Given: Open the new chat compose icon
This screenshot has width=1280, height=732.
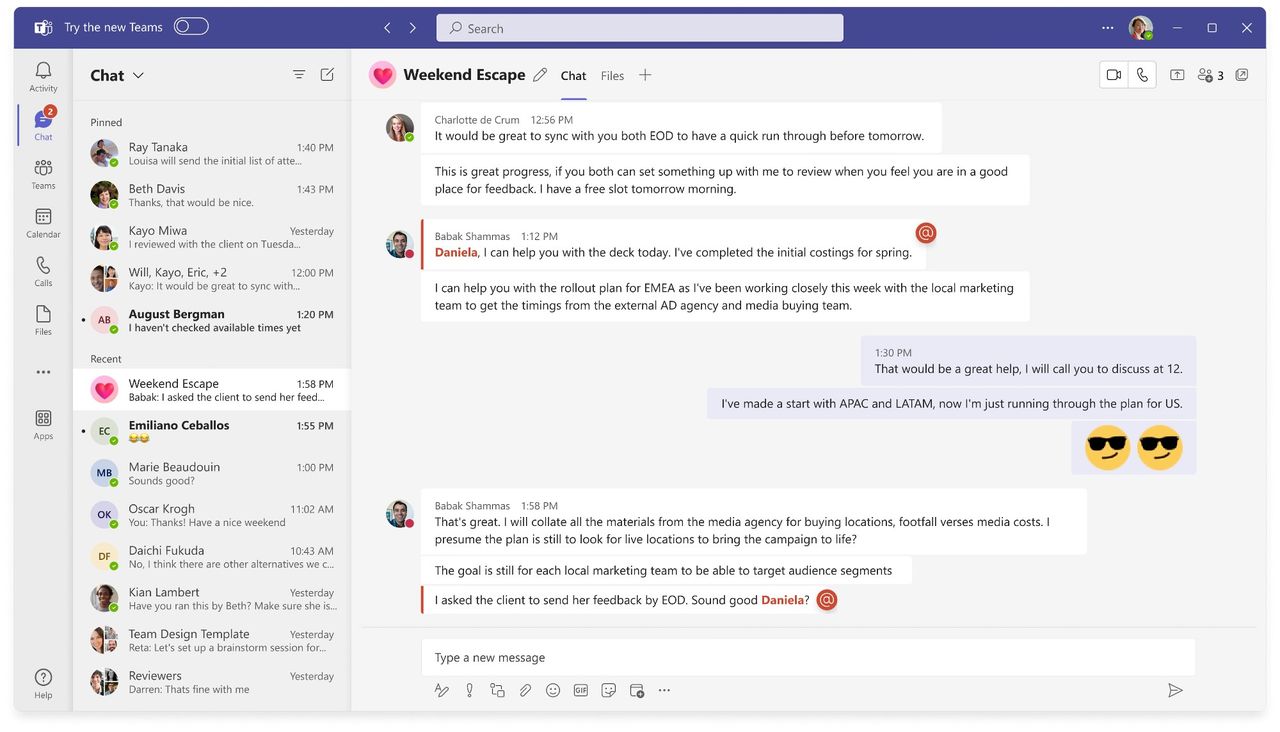Looking at the screenshot, I should coord(327,75).
